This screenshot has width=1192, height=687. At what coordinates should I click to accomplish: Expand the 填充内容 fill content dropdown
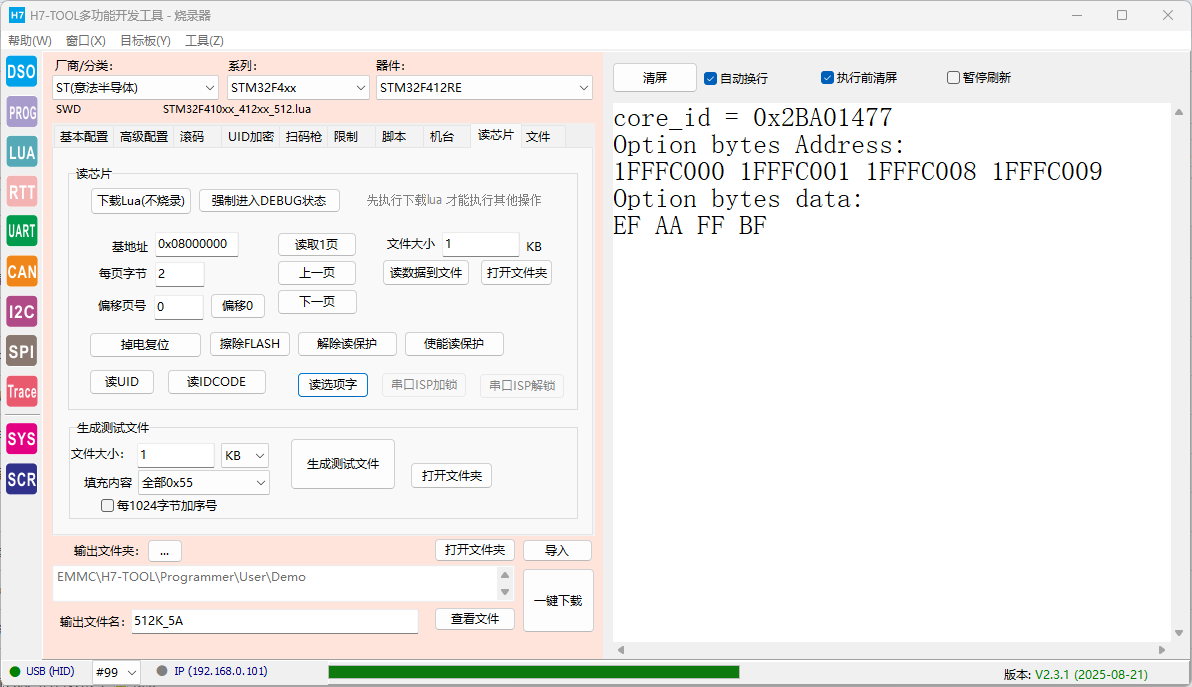203,483
